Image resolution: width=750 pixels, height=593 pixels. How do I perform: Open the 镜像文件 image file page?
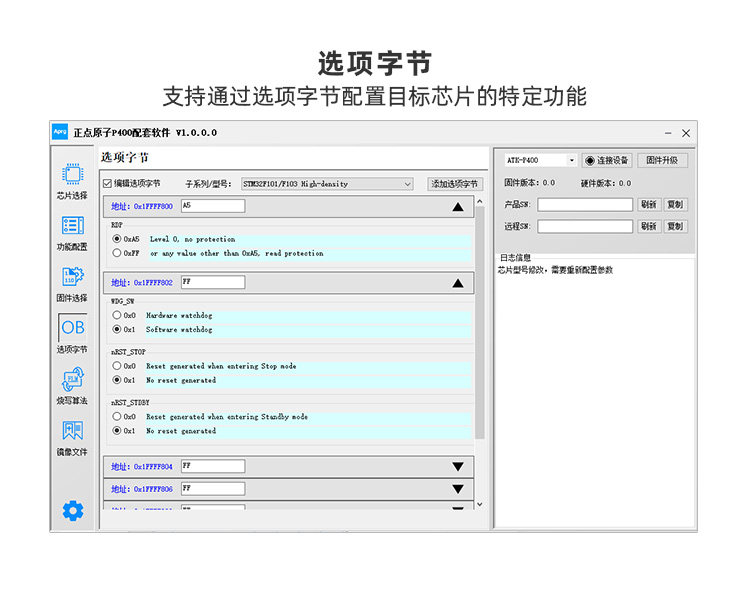pyautogui.click(x=72, y=438)
